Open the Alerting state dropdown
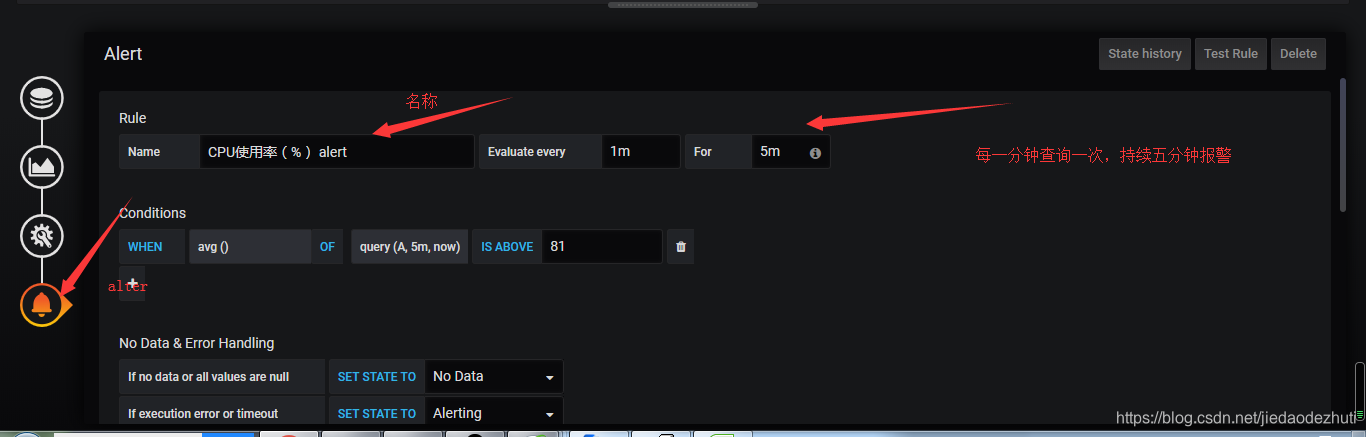 [494, 413]
